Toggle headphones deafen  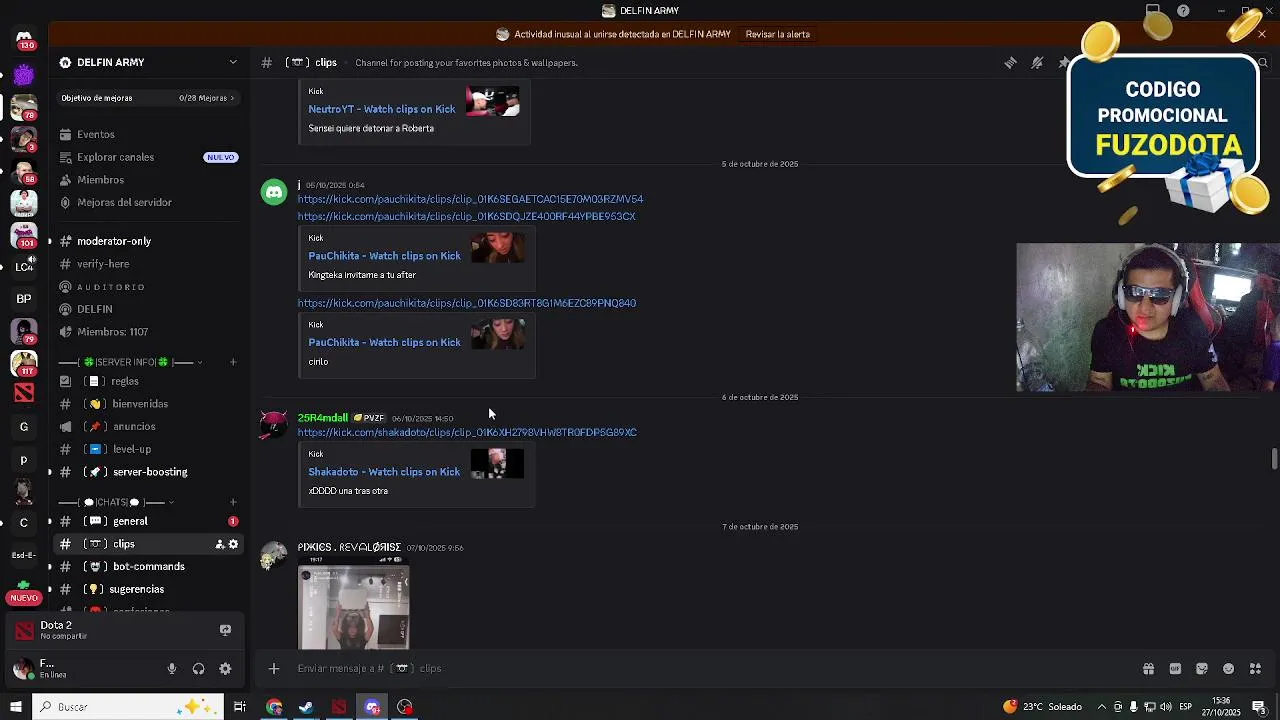[x=198, y=669]
